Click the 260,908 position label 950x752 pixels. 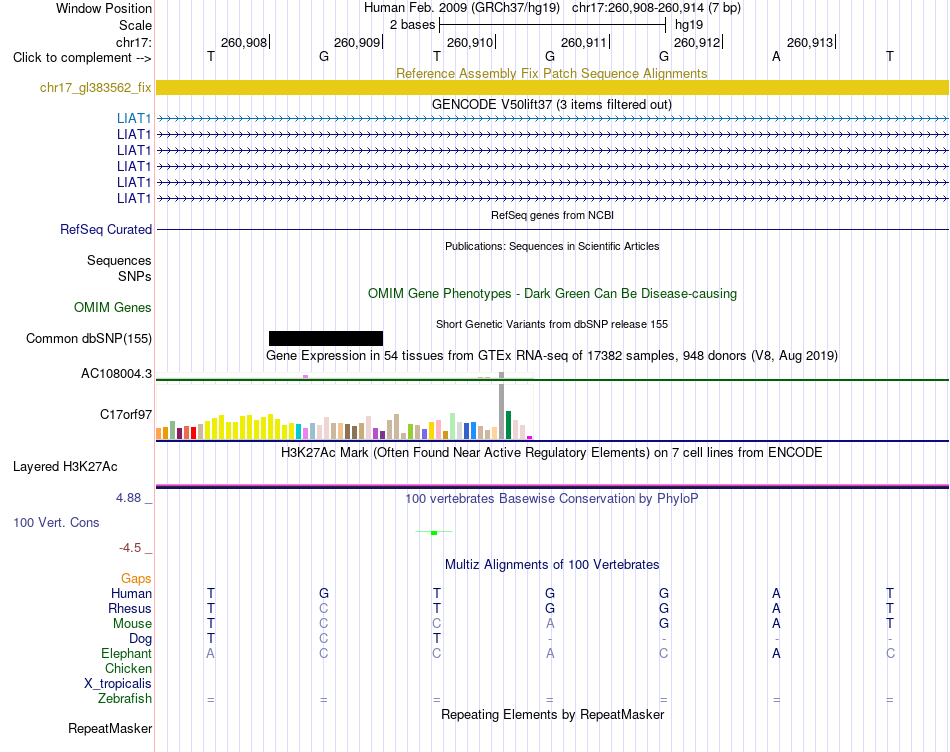coord(244,42)
